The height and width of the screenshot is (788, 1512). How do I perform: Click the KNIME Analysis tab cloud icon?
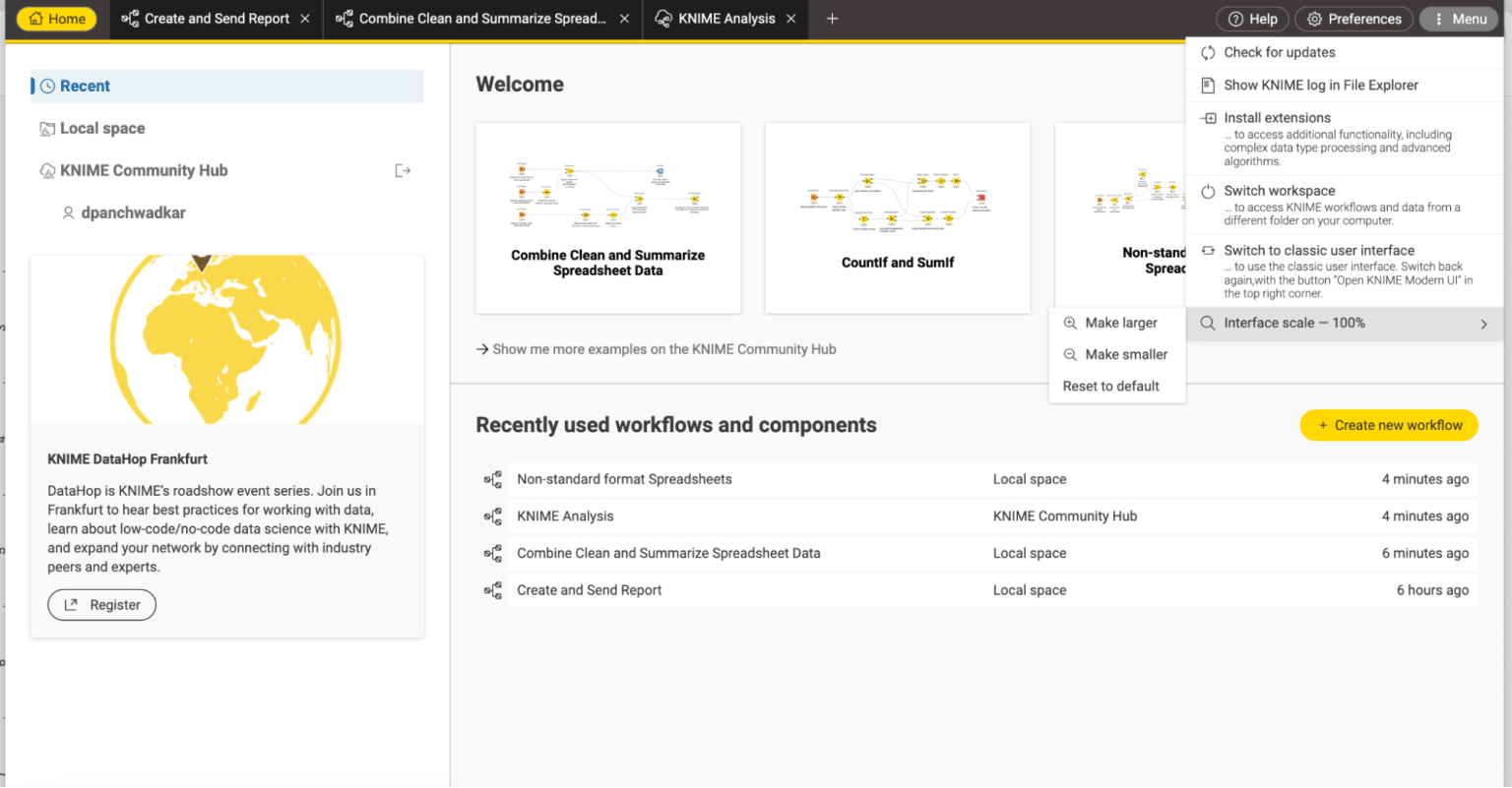663,19
